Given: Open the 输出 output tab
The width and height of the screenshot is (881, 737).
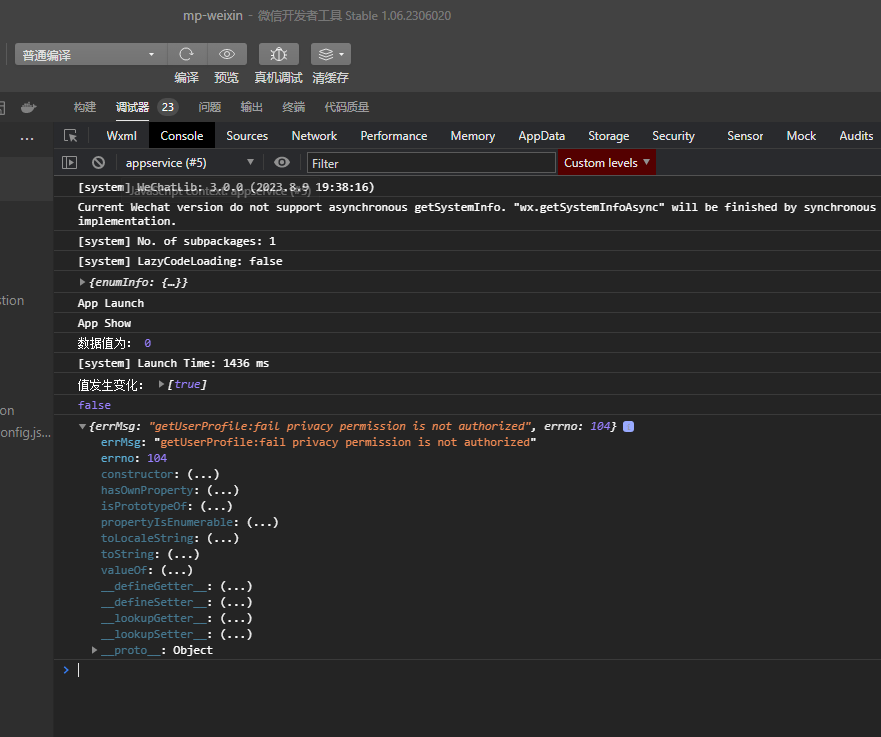Looking at the screenshot, I should tap(252, 107).
